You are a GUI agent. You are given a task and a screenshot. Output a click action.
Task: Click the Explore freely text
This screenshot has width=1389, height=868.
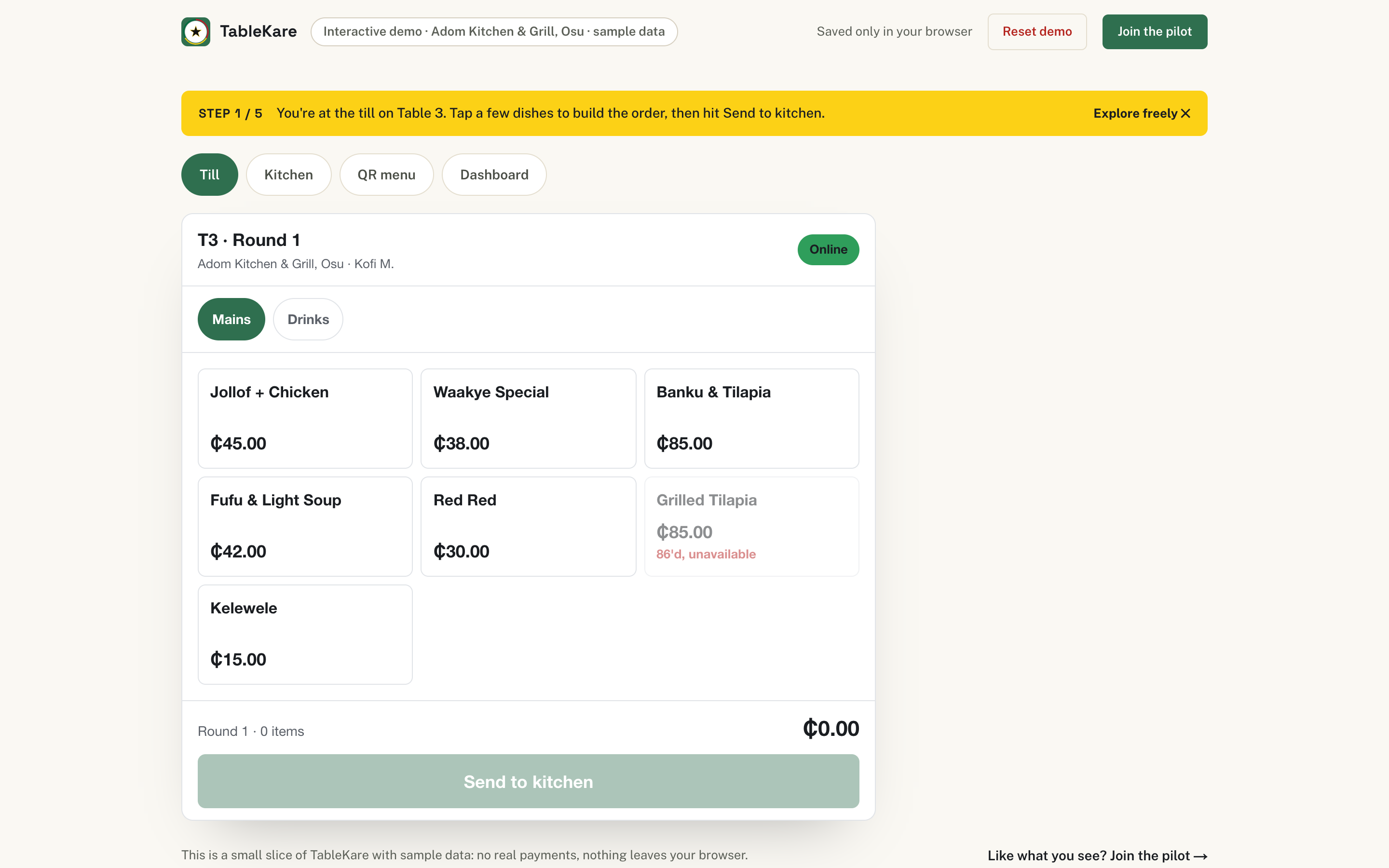pos(1135,114)
